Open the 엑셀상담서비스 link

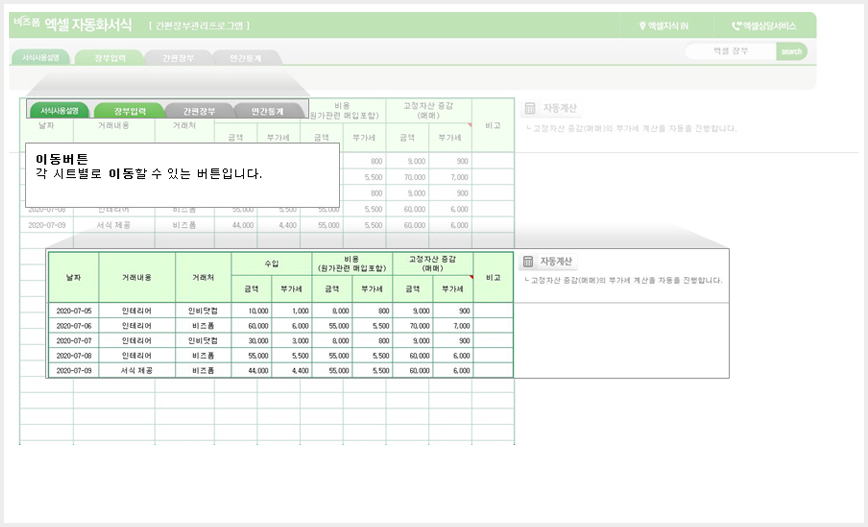point(764,26)
